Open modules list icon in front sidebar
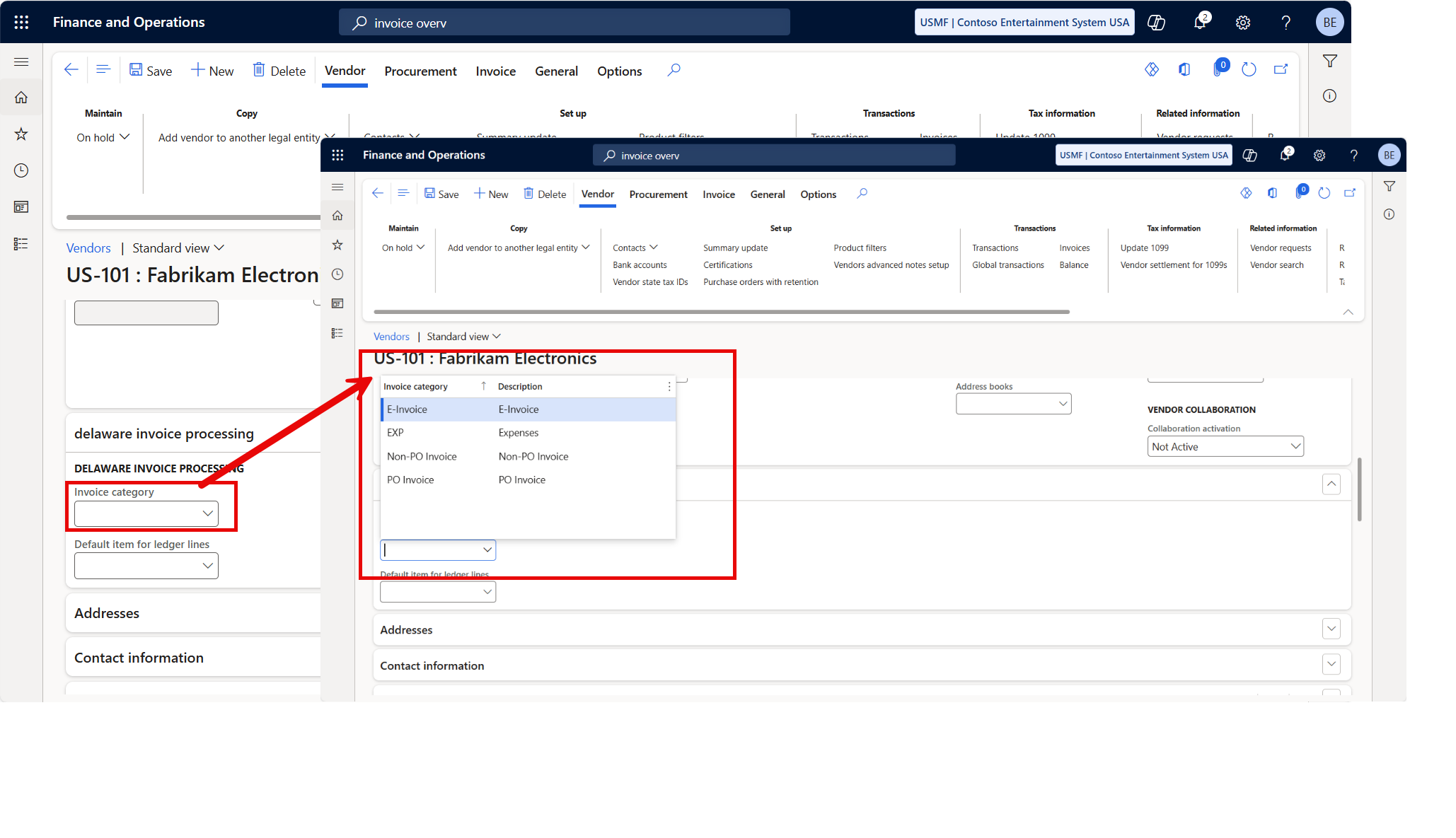 point(337,333)
